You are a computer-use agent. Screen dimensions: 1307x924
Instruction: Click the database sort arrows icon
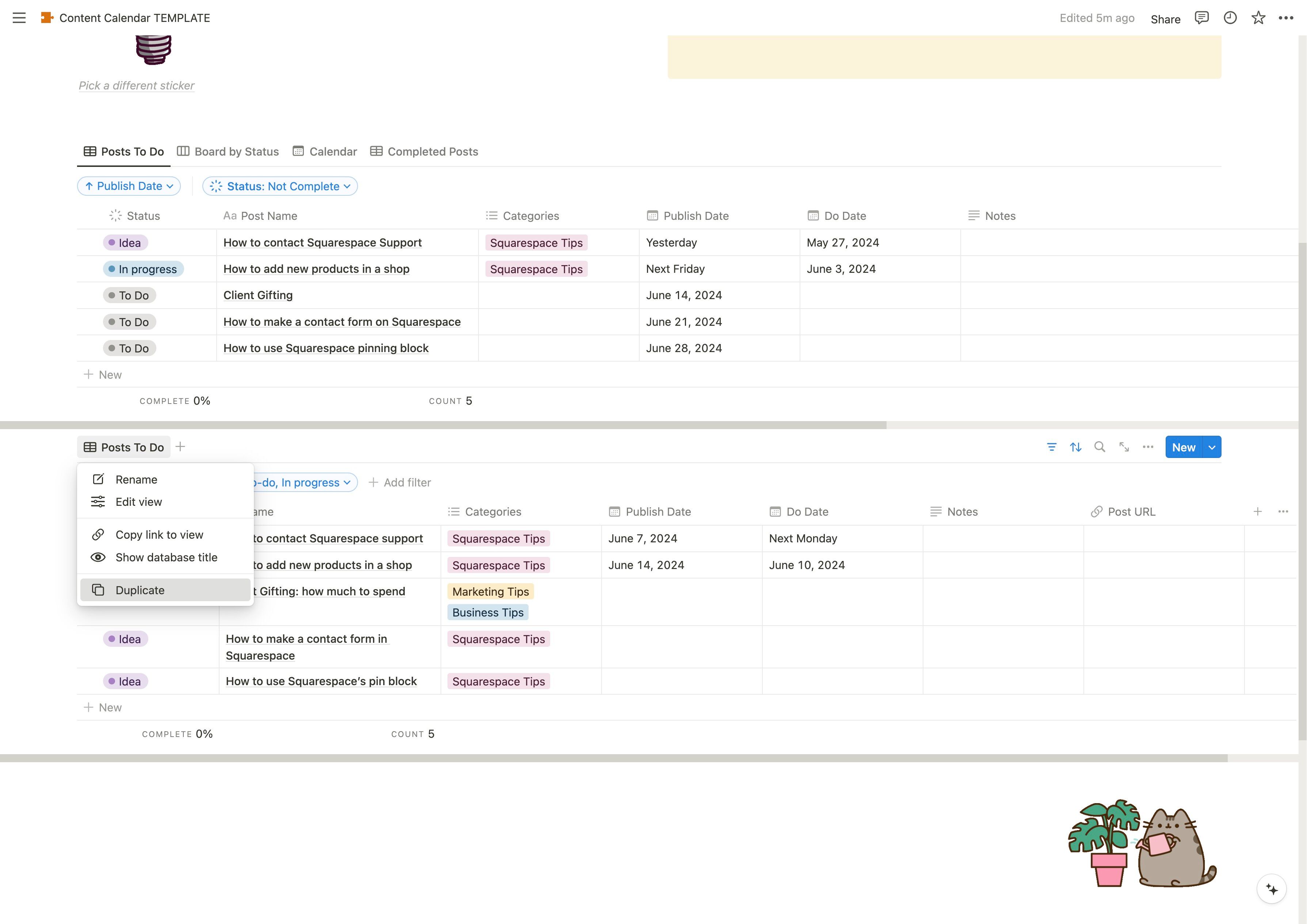click(1075, 447)
